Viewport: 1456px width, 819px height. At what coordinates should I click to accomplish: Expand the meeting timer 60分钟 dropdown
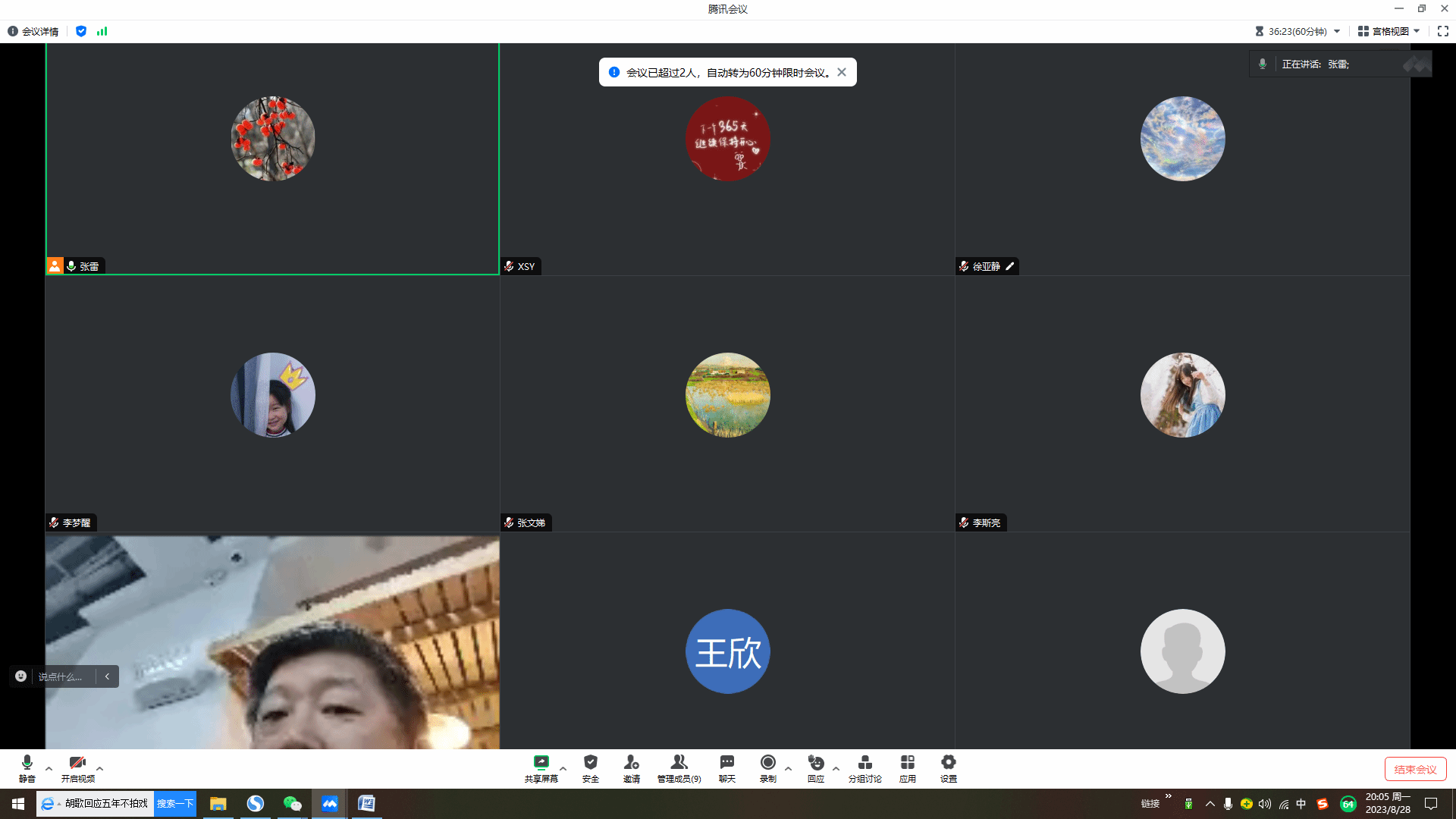[x=1337, y=31]
